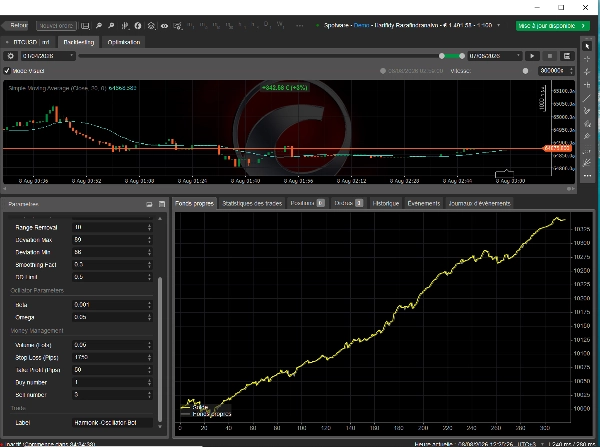Click the zoom out magnifier icon

tap(111, 26)
